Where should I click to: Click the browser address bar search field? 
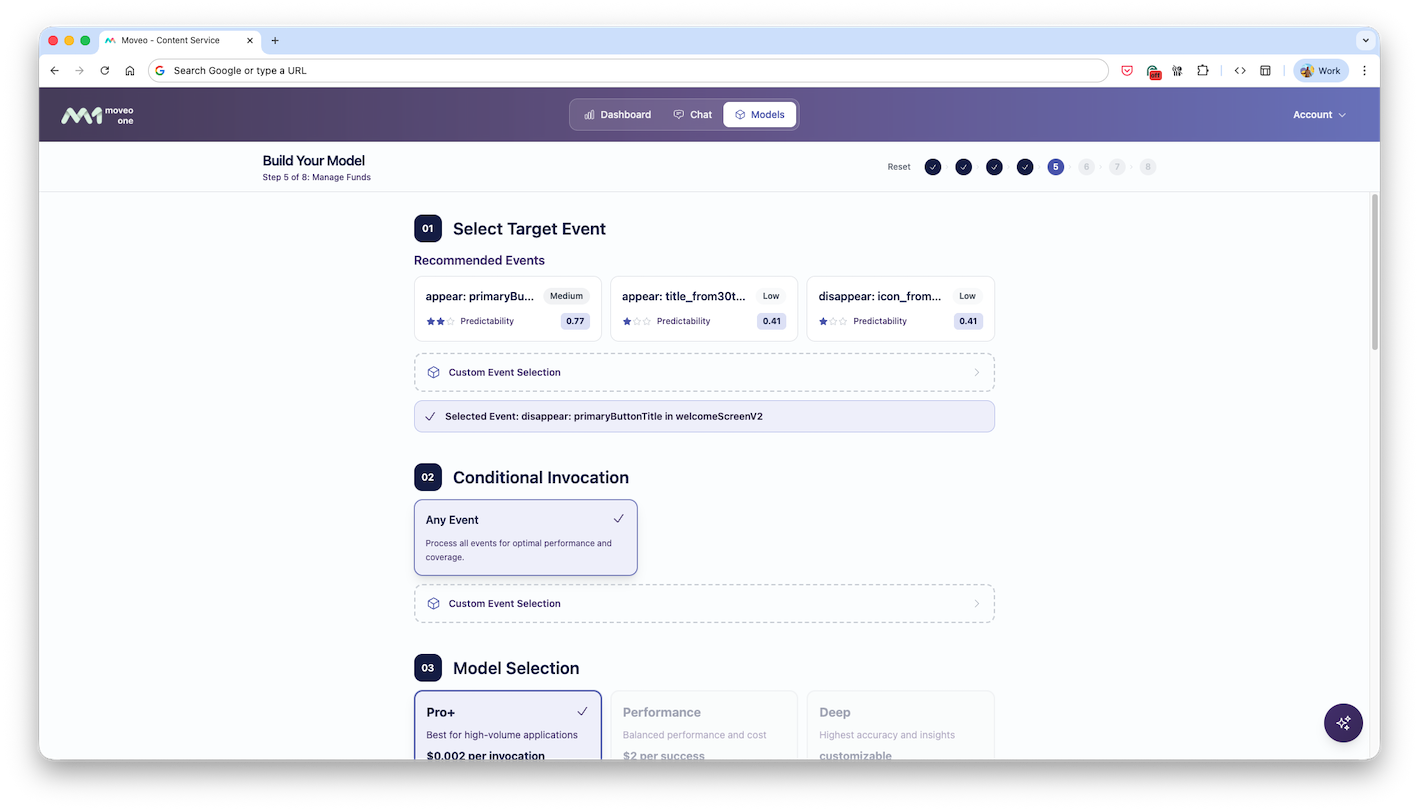(x=630, y=70)
